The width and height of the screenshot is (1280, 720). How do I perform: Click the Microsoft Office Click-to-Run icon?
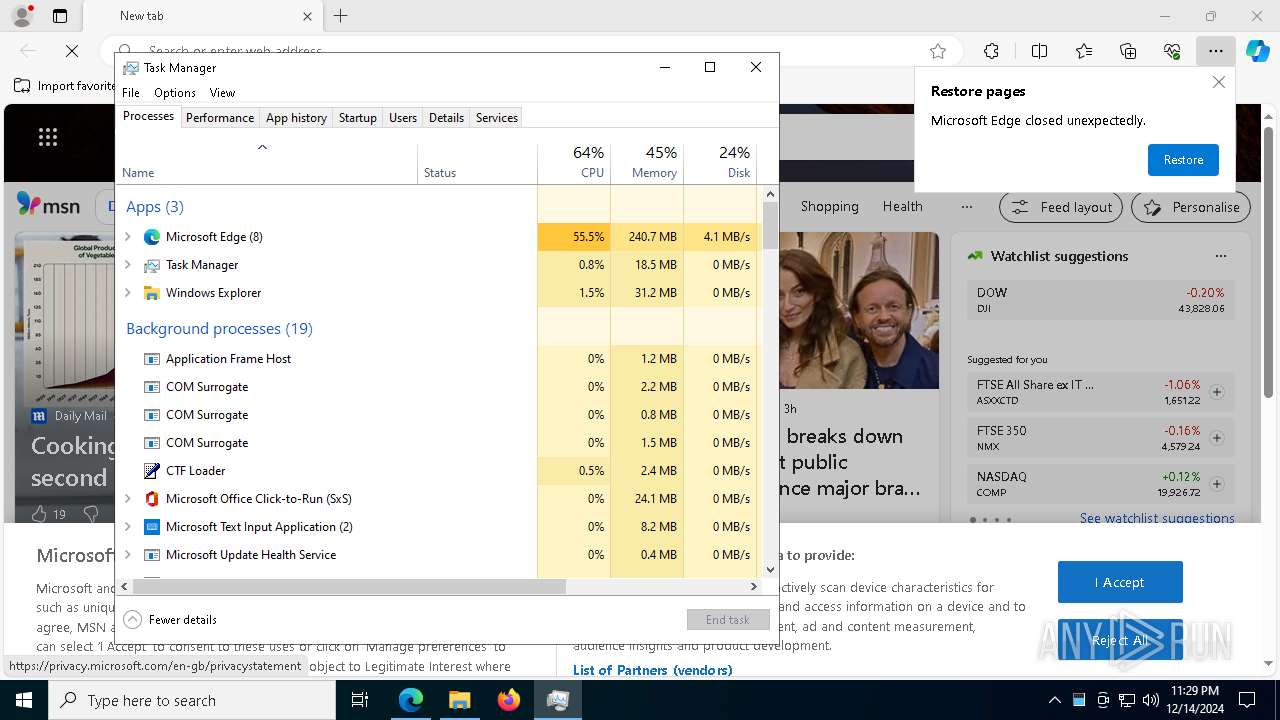click(152, 499)
